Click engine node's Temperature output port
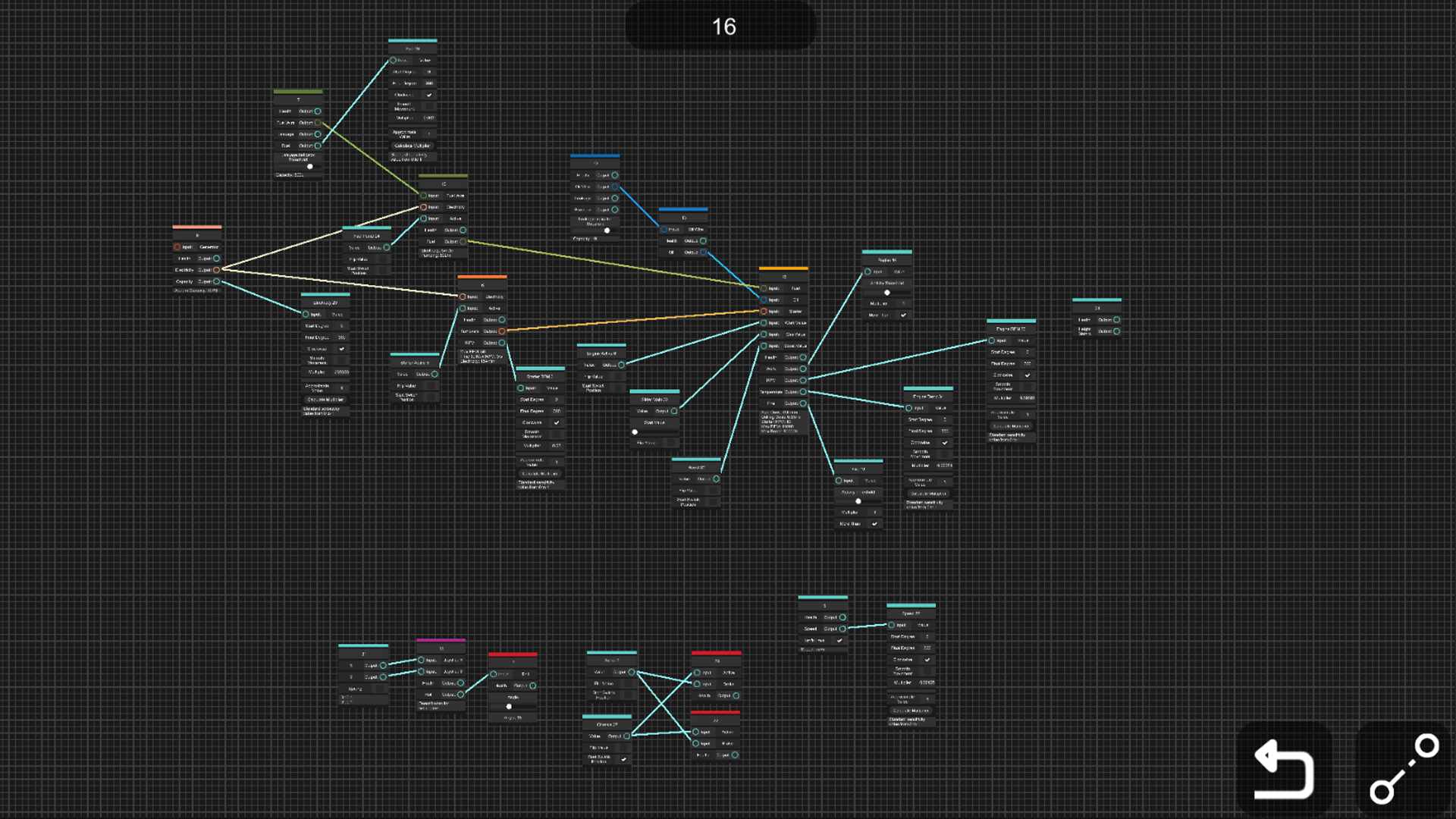This screenshot has width=1456, height=819. click(803, 392)
